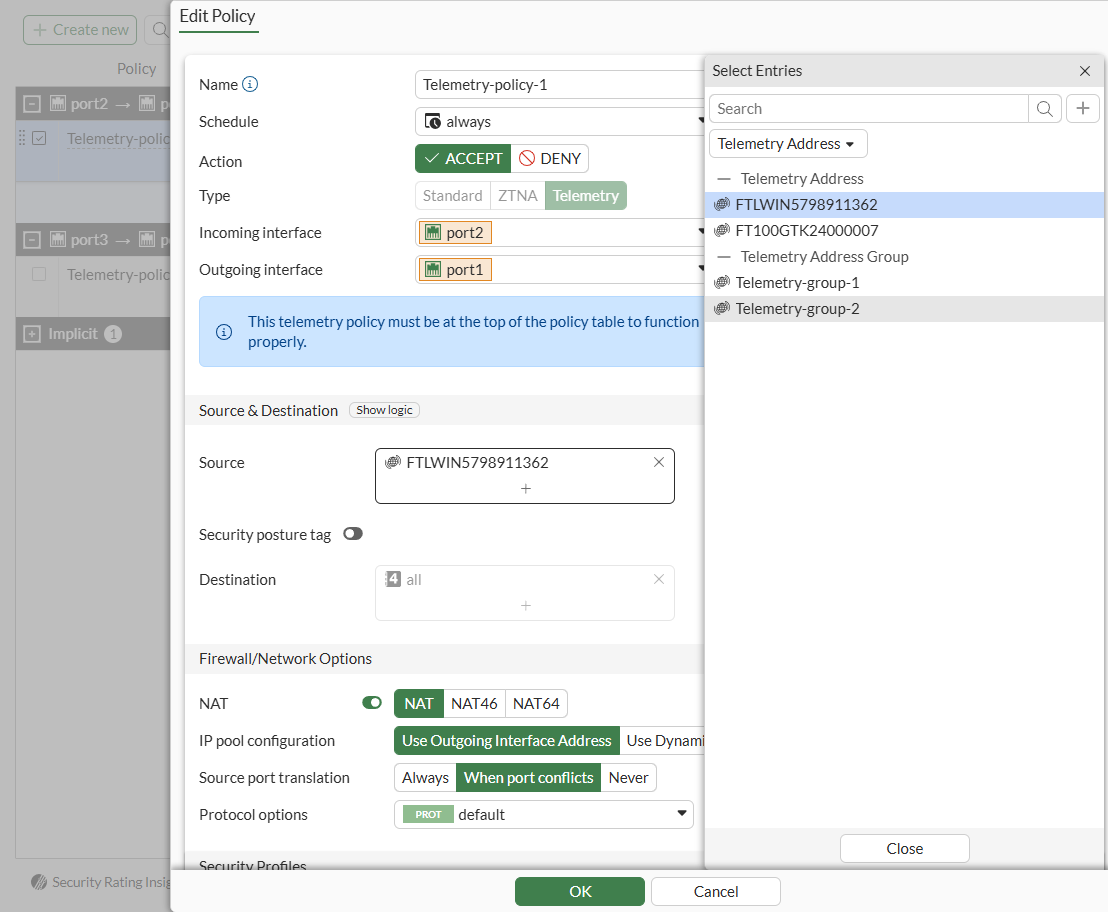1108x912 pixels.
Task: Open the Protocol options dropdown
Action: tap(543, 815)
